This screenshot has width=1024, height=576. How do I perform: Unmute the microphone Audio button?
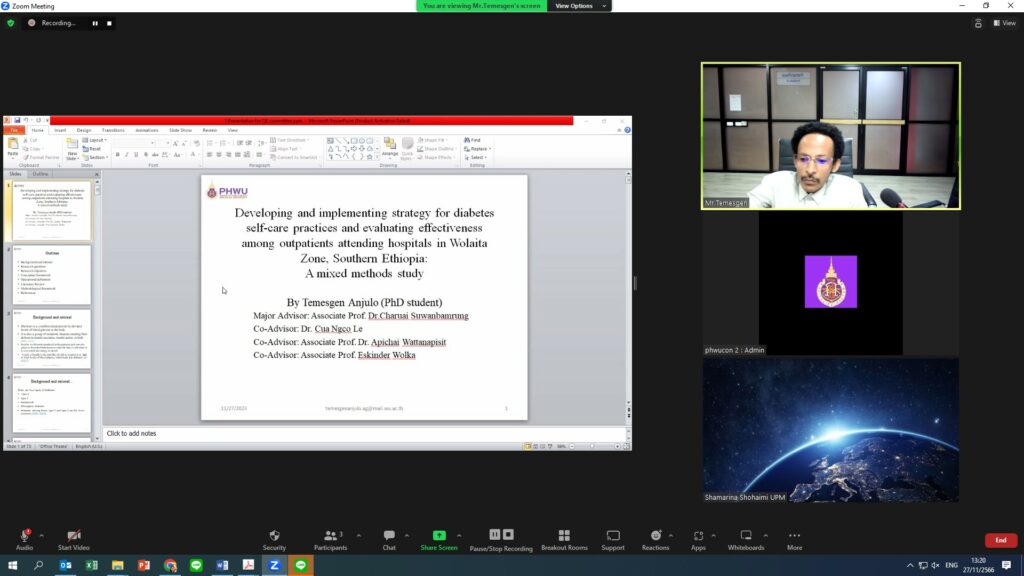click(24, 536)
